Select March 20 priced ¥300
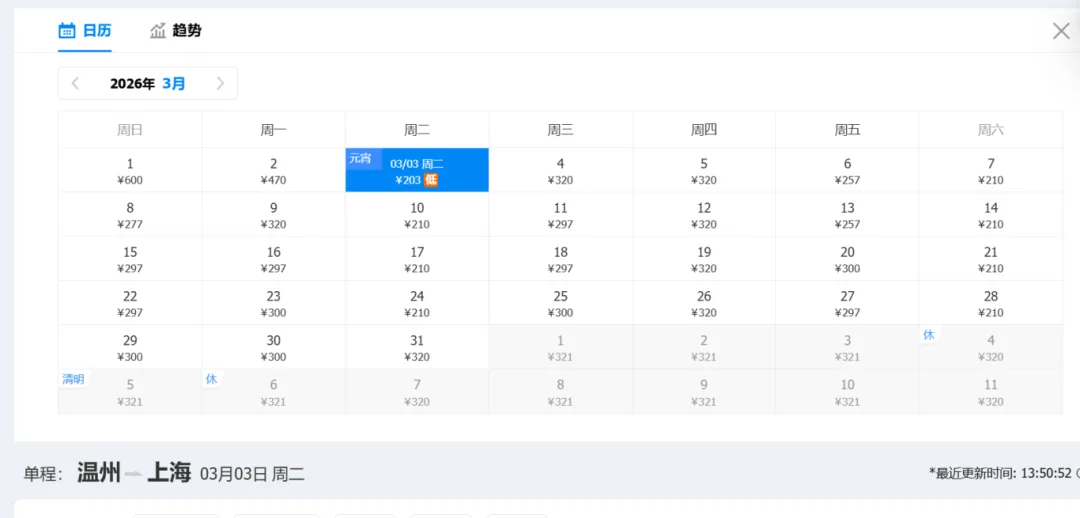This screenshot has width=1080, height=518. [847, 259]
